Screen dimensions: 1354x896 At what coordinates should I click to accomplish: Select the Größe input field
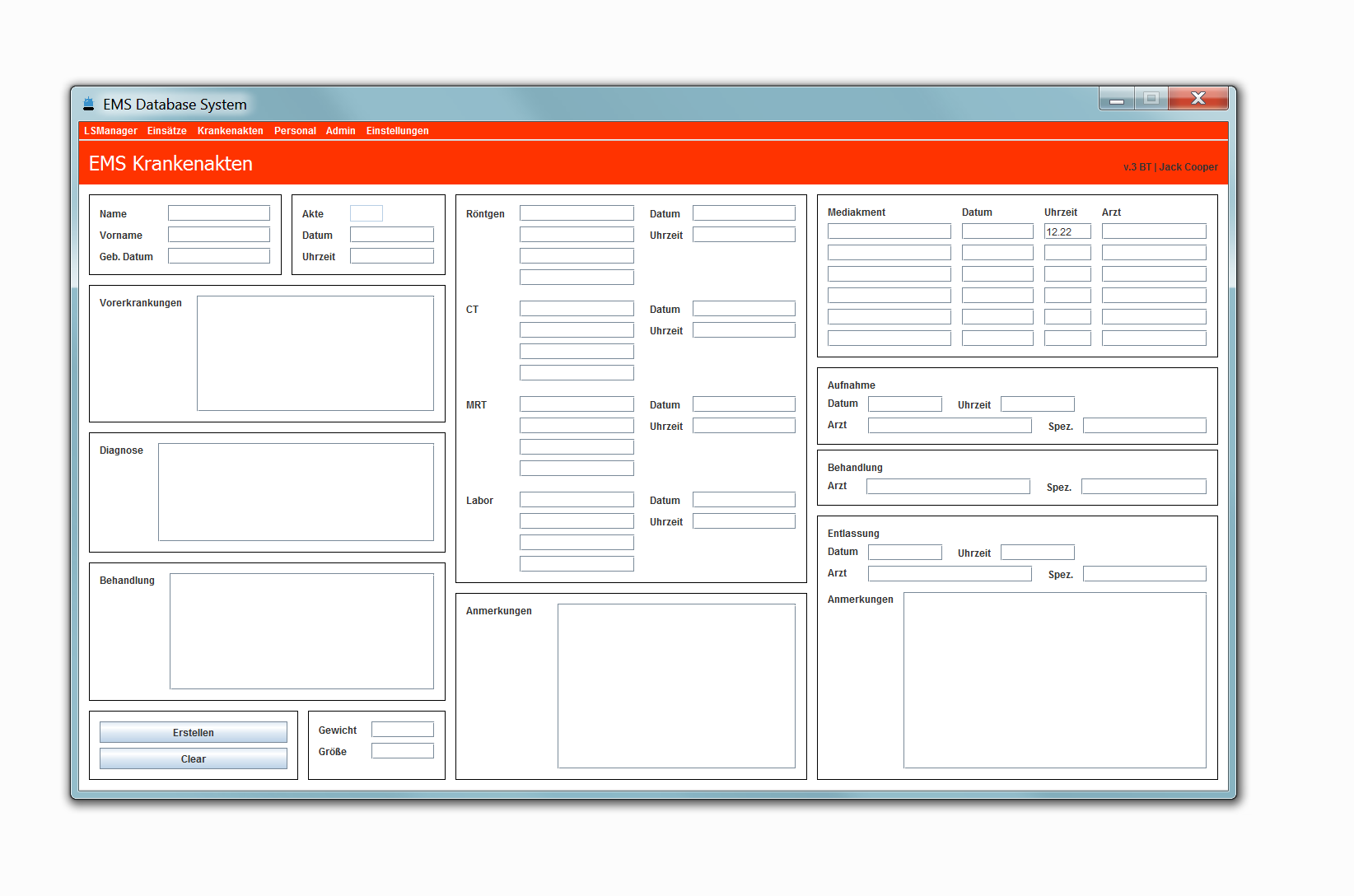[x=402, y=751]
